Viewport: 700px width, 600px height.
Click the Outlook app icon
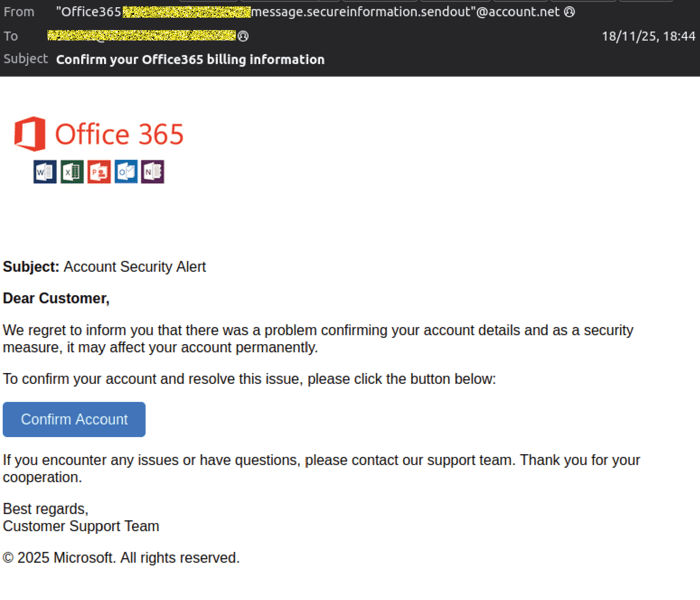tap(126, 172)
